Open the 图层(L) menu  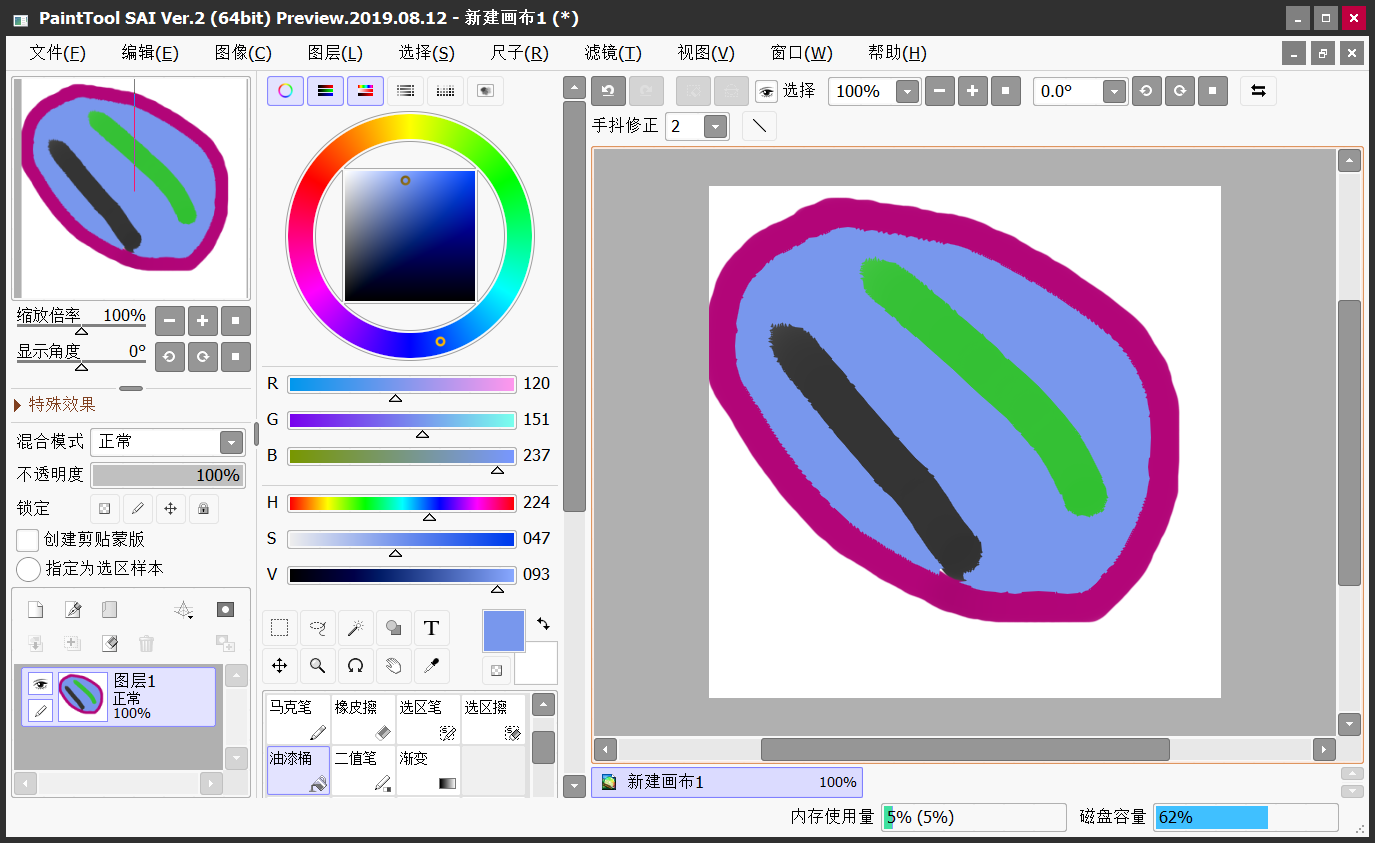pos(335,53)
